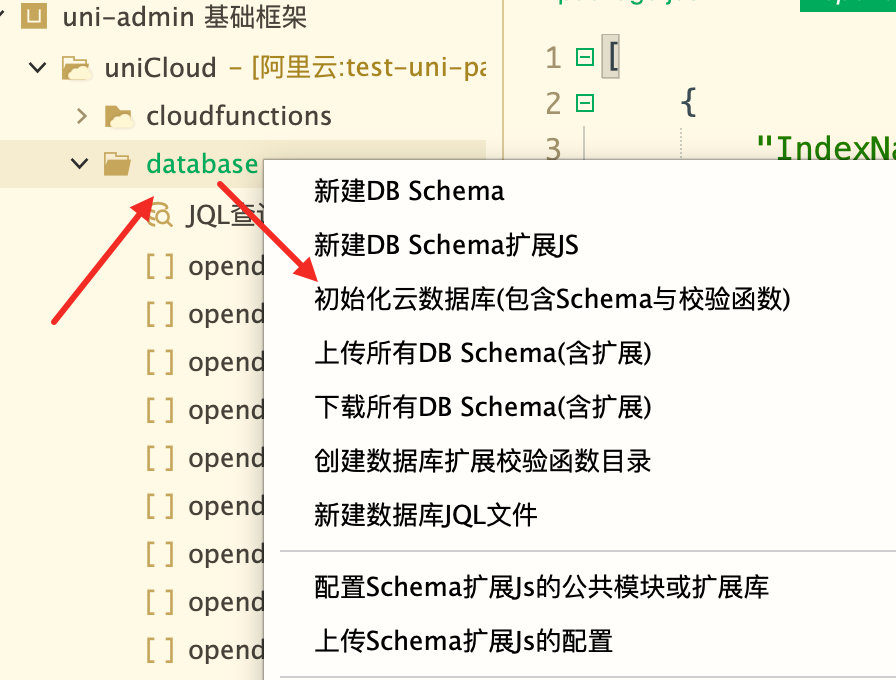Click the uni-admin project icon

click(x=33, y=17)
